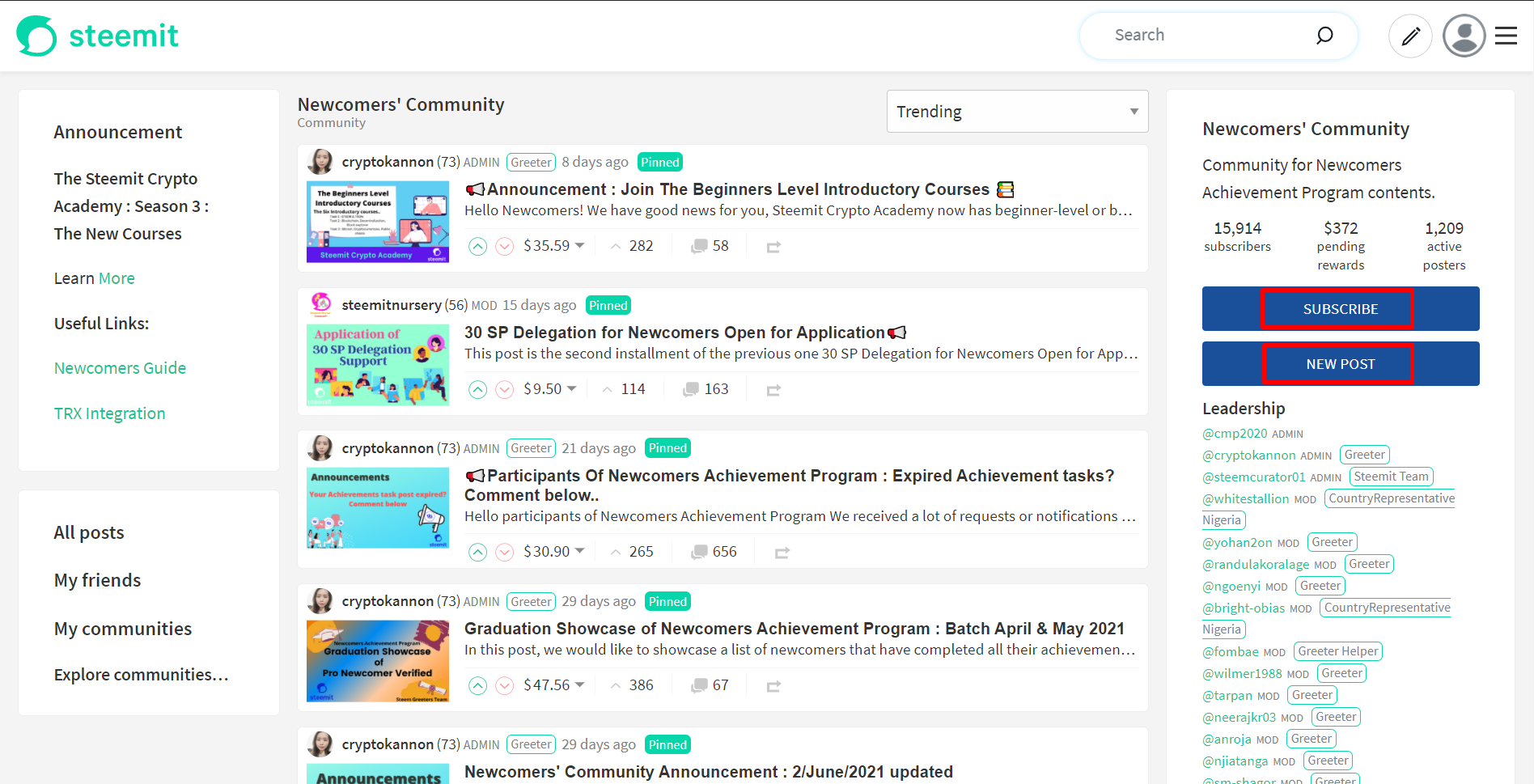Downvote the Expired Achievement tasks post
The width and height of the screenshot is (1534, 784).
pyautogui.click(x=505, y=552)
